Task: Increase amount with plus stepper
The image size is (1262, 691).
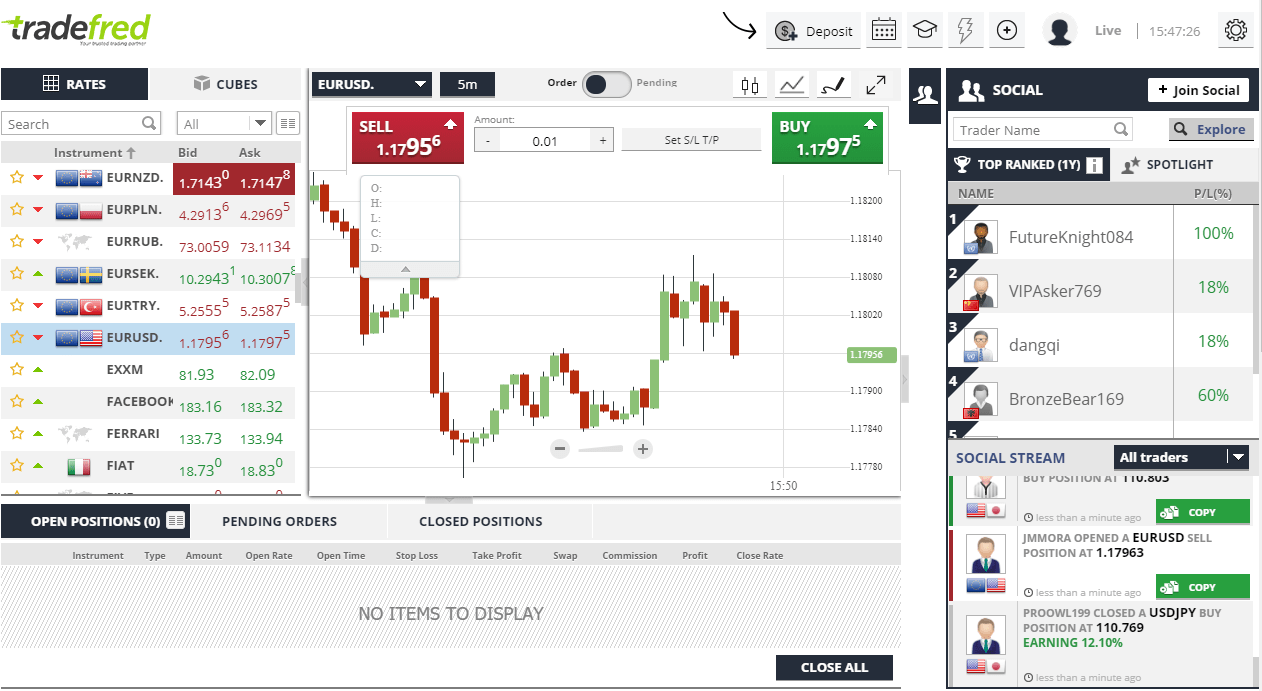Action: point(603,141)
